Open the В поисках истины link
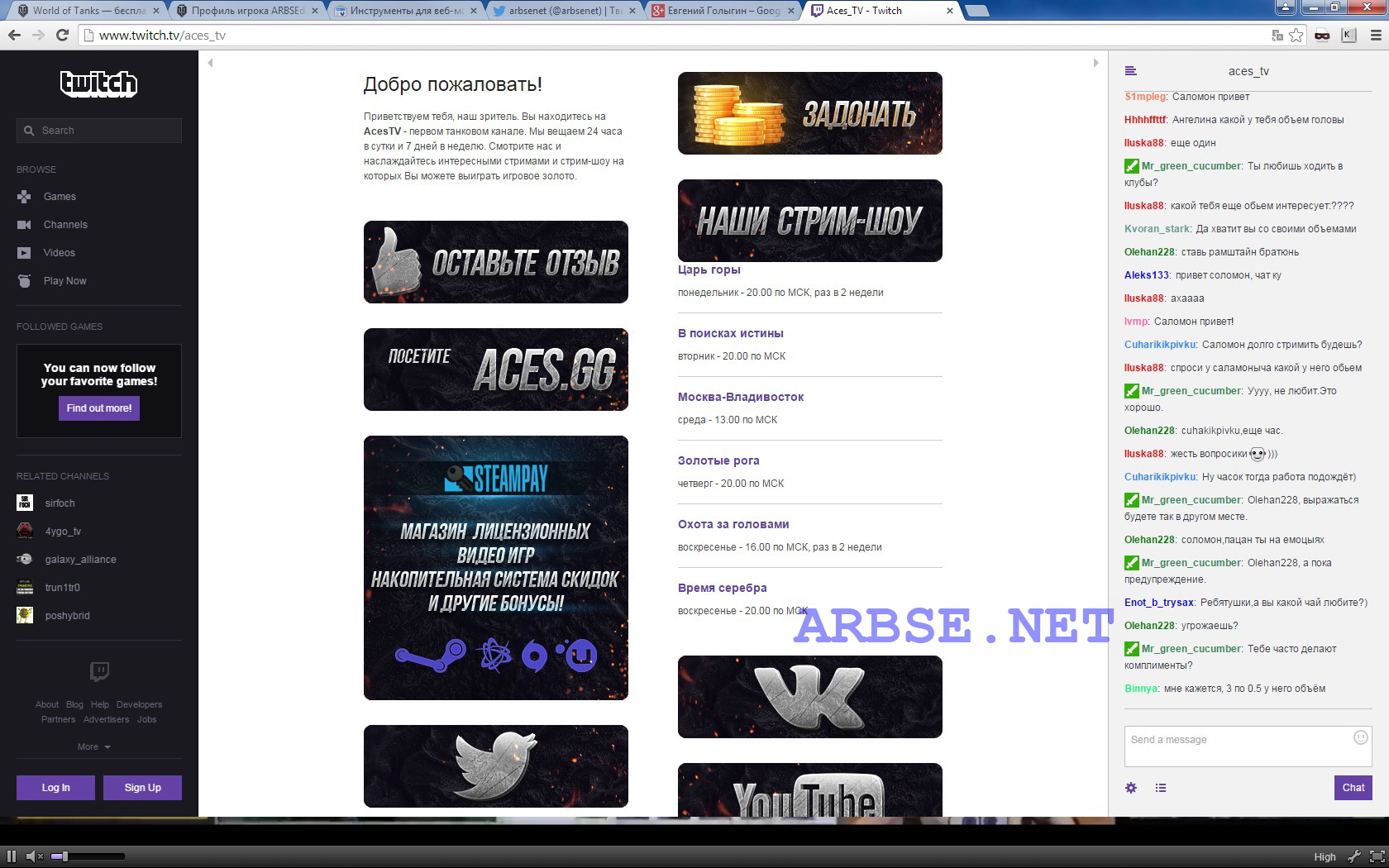Image resolution: width=1389 pixels, height=868 pixels. (731, 333)
